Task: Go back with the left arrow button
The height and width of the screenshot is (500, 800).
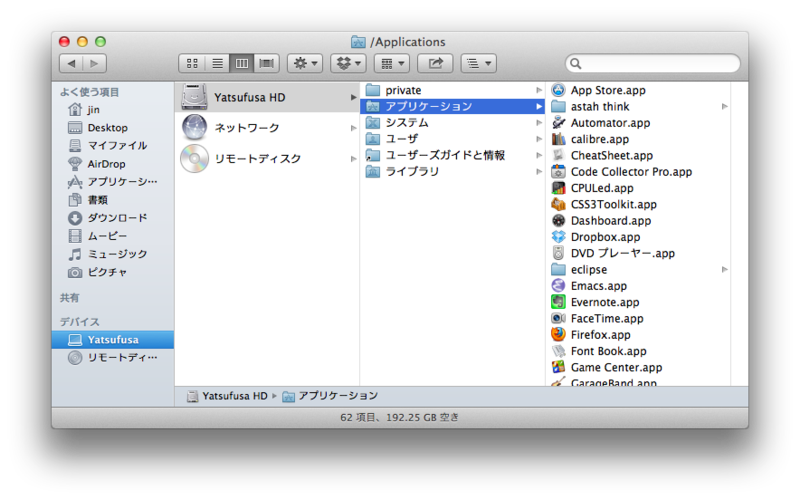Action: (x=71, y=63)
